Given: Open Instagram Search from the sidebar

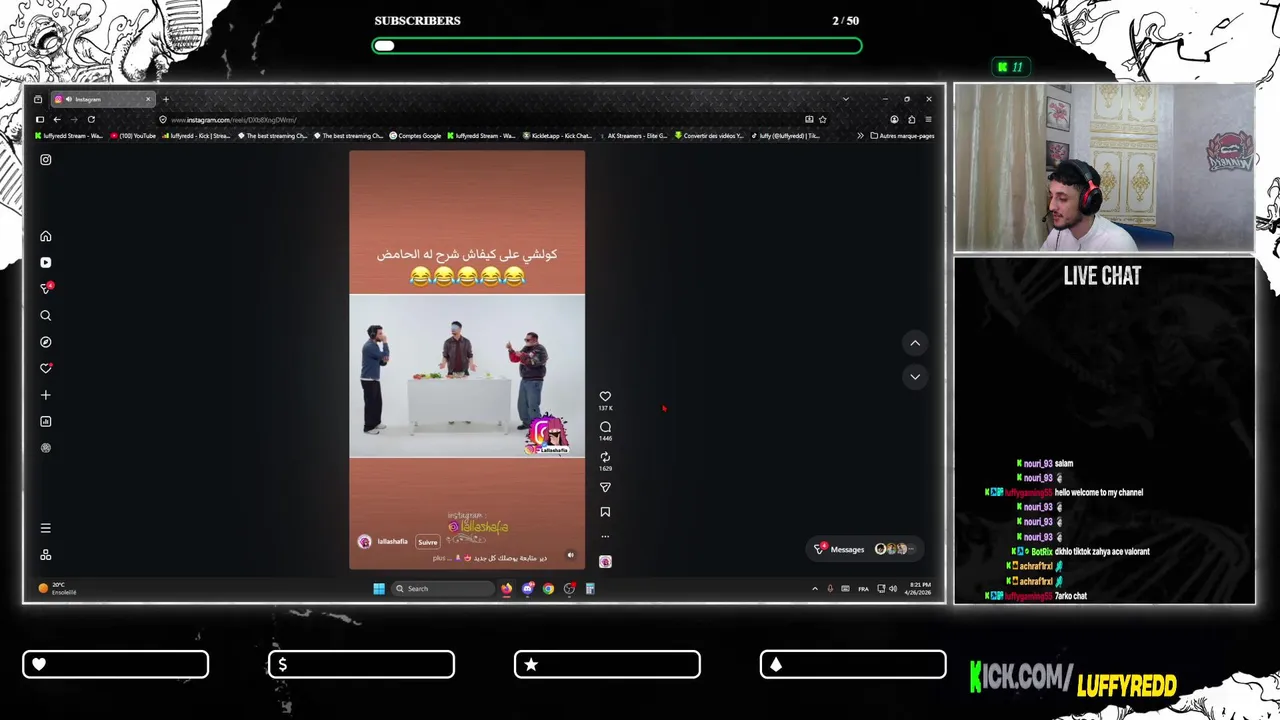Looking at the screenshot, I should coord(45,315).
